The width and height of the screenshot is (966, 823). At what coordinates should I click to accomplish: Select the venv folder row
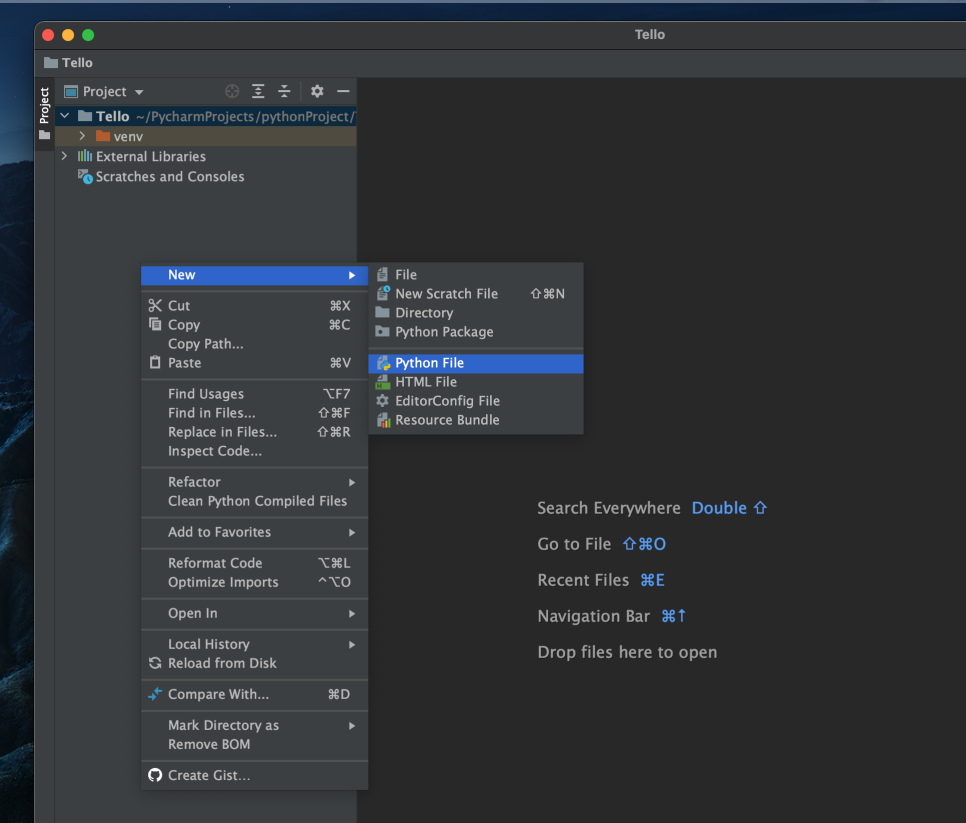pos(206,136)
